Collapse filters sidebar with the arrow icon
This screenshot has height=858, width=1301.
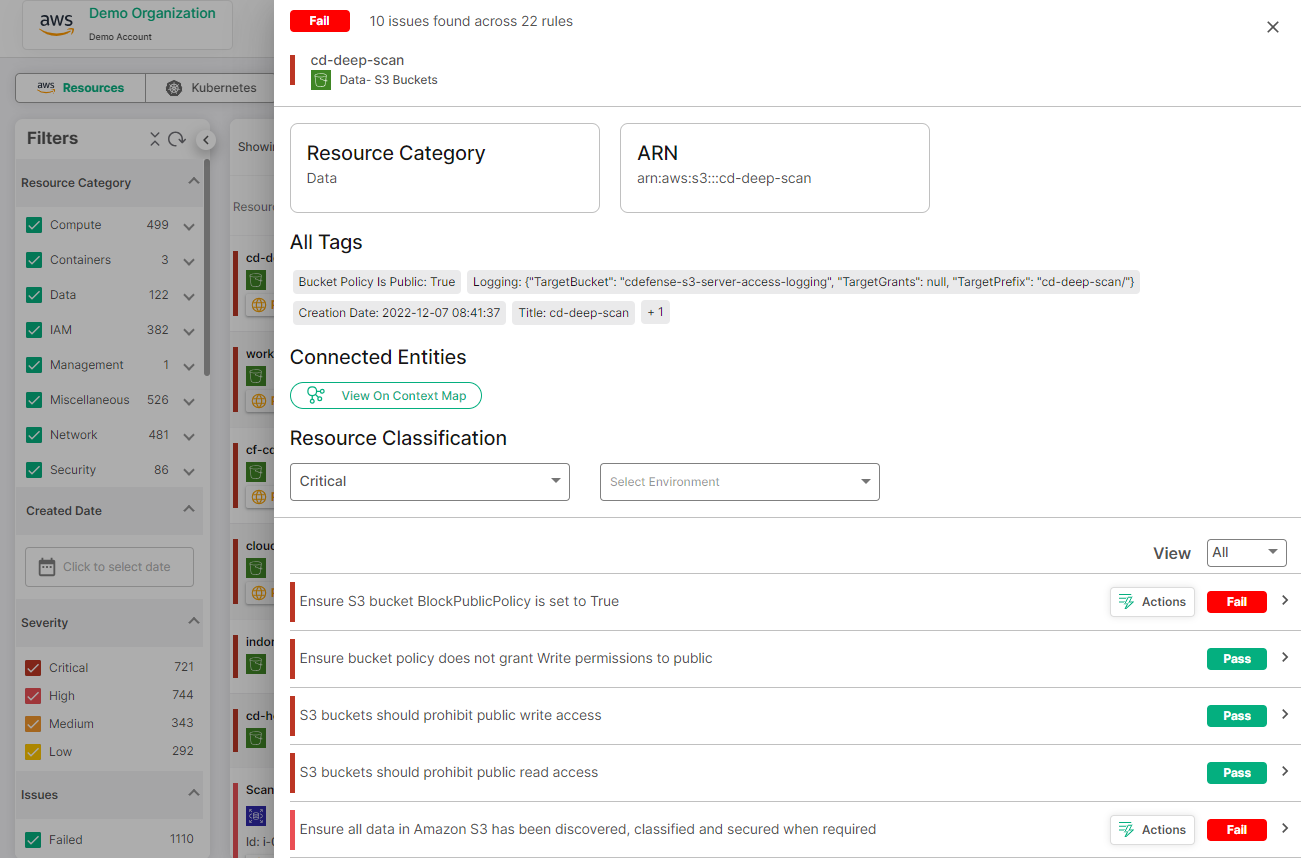(205, 140)
